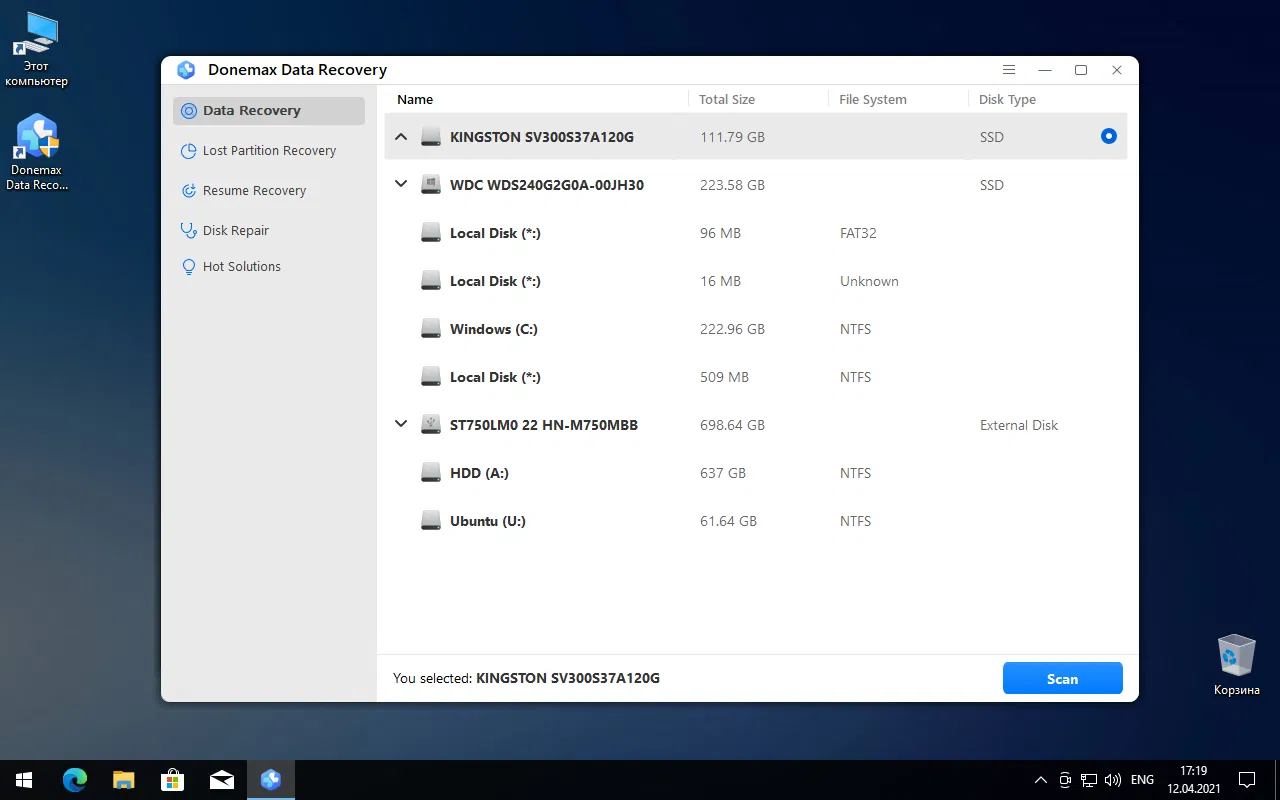Click the clock in the system tray
This screenshot has width=1280, height=800.
tap(1192, 780)
